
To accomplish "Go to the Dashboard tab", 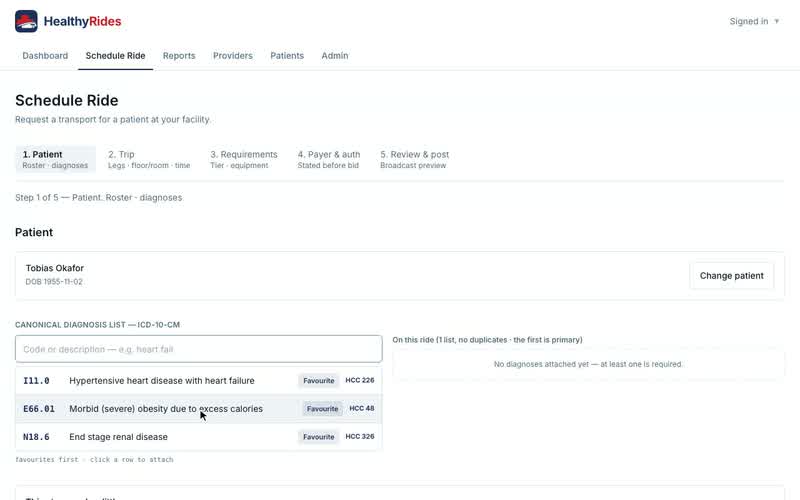I will click(x=45, y=56).
